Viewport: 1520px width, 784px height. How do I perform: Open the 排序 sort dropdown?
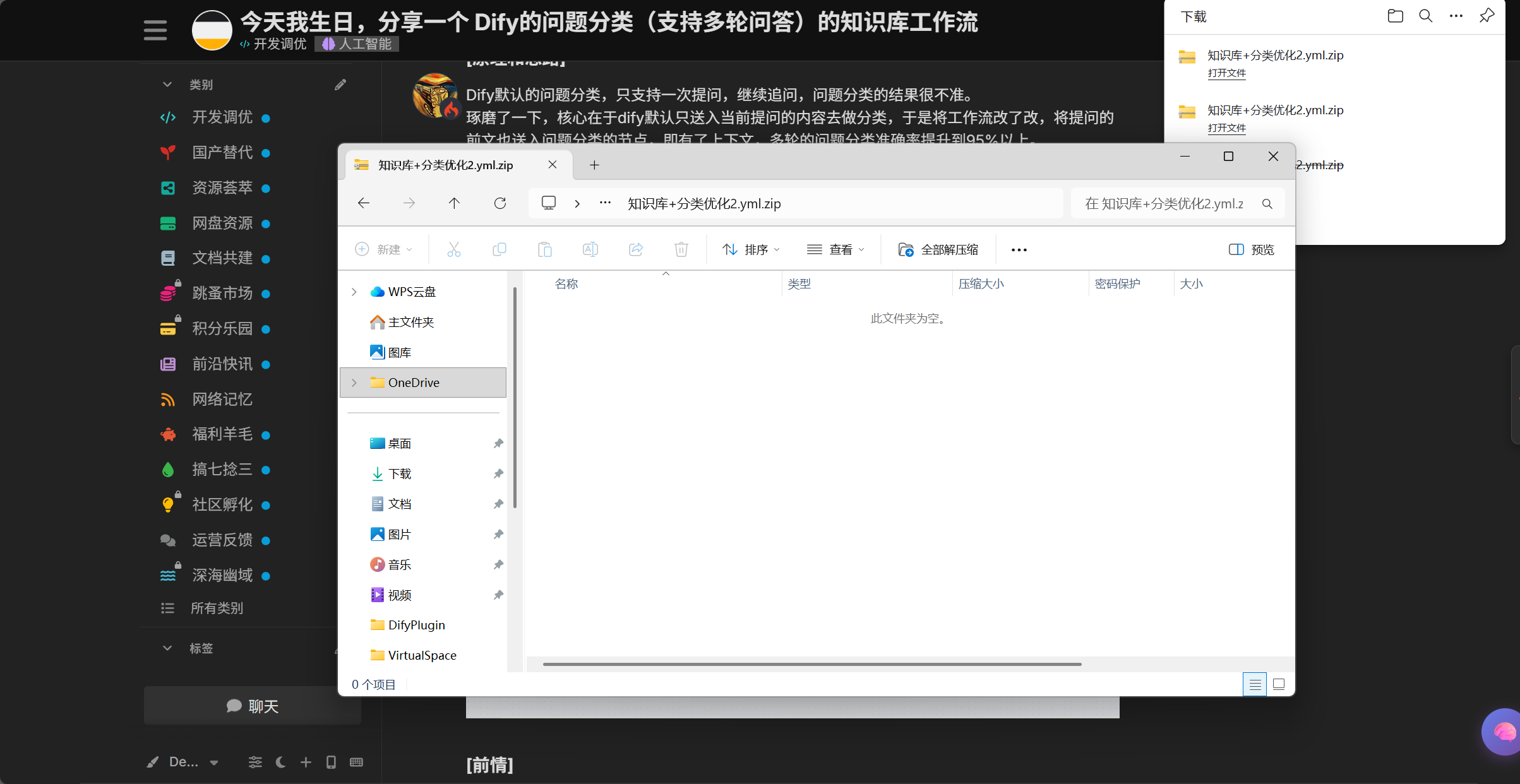point(751,250)
